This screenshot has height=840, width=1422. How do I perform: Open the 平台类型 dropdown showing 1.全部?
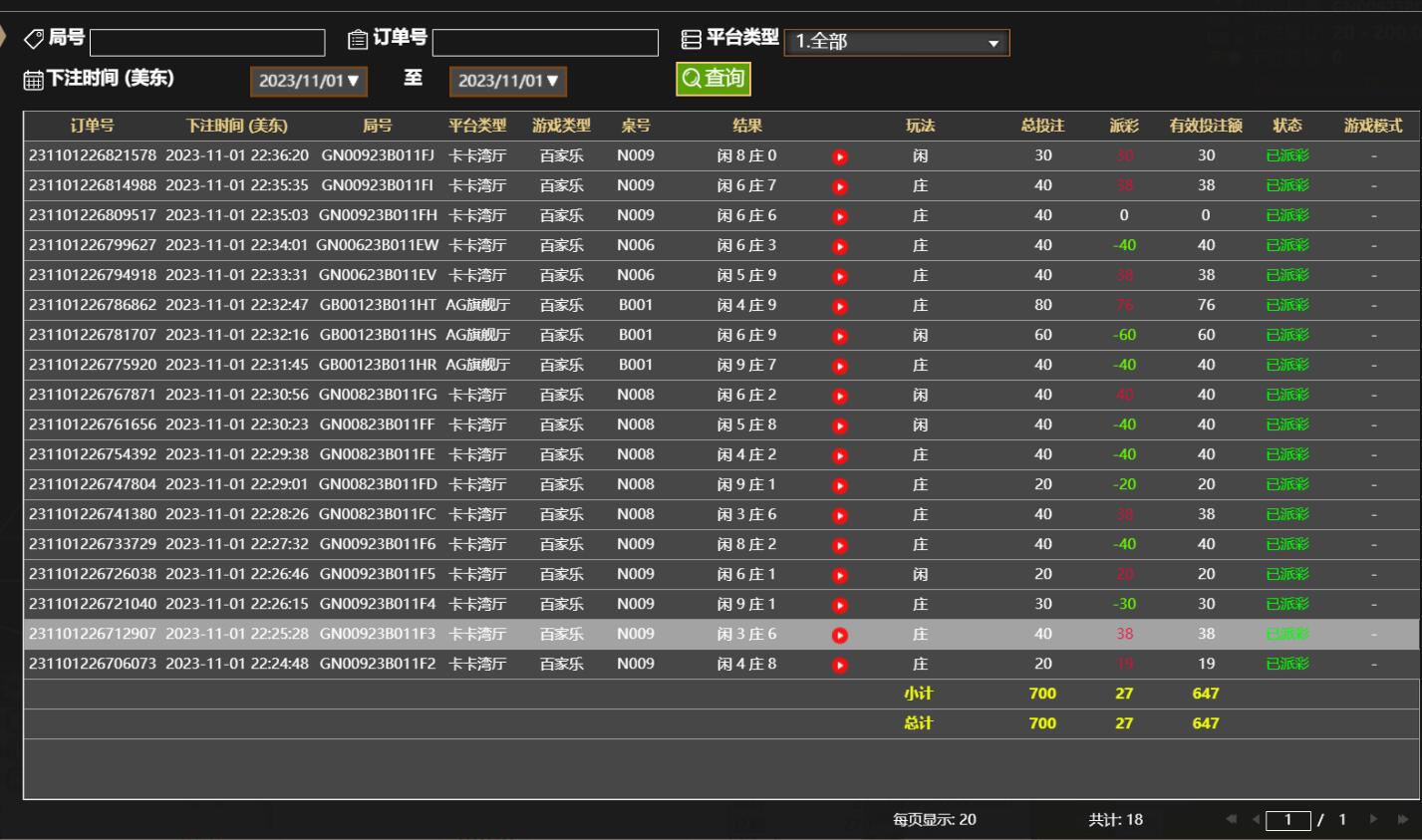pyautogui.click(x=896, y=42)
